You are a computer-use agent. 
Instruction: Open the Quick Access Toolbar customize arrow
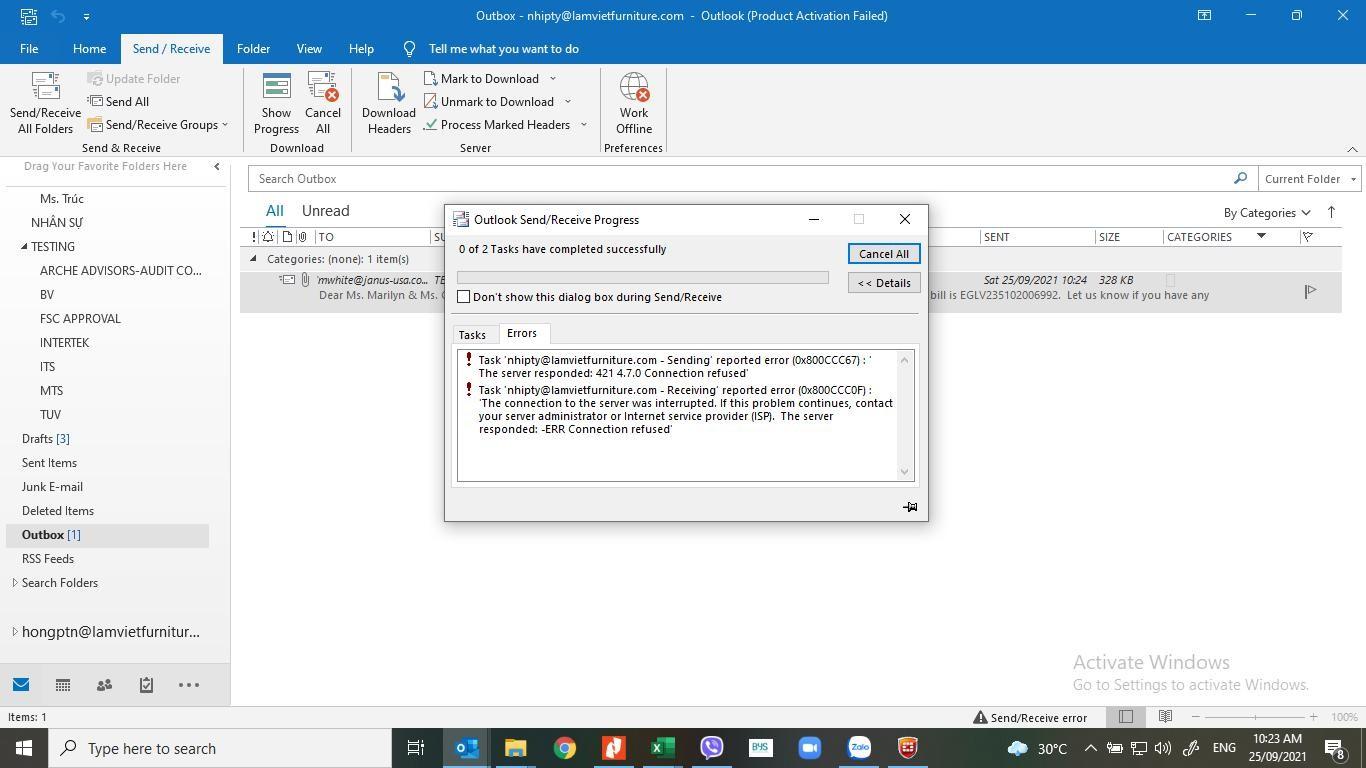(x=86, y=16)
